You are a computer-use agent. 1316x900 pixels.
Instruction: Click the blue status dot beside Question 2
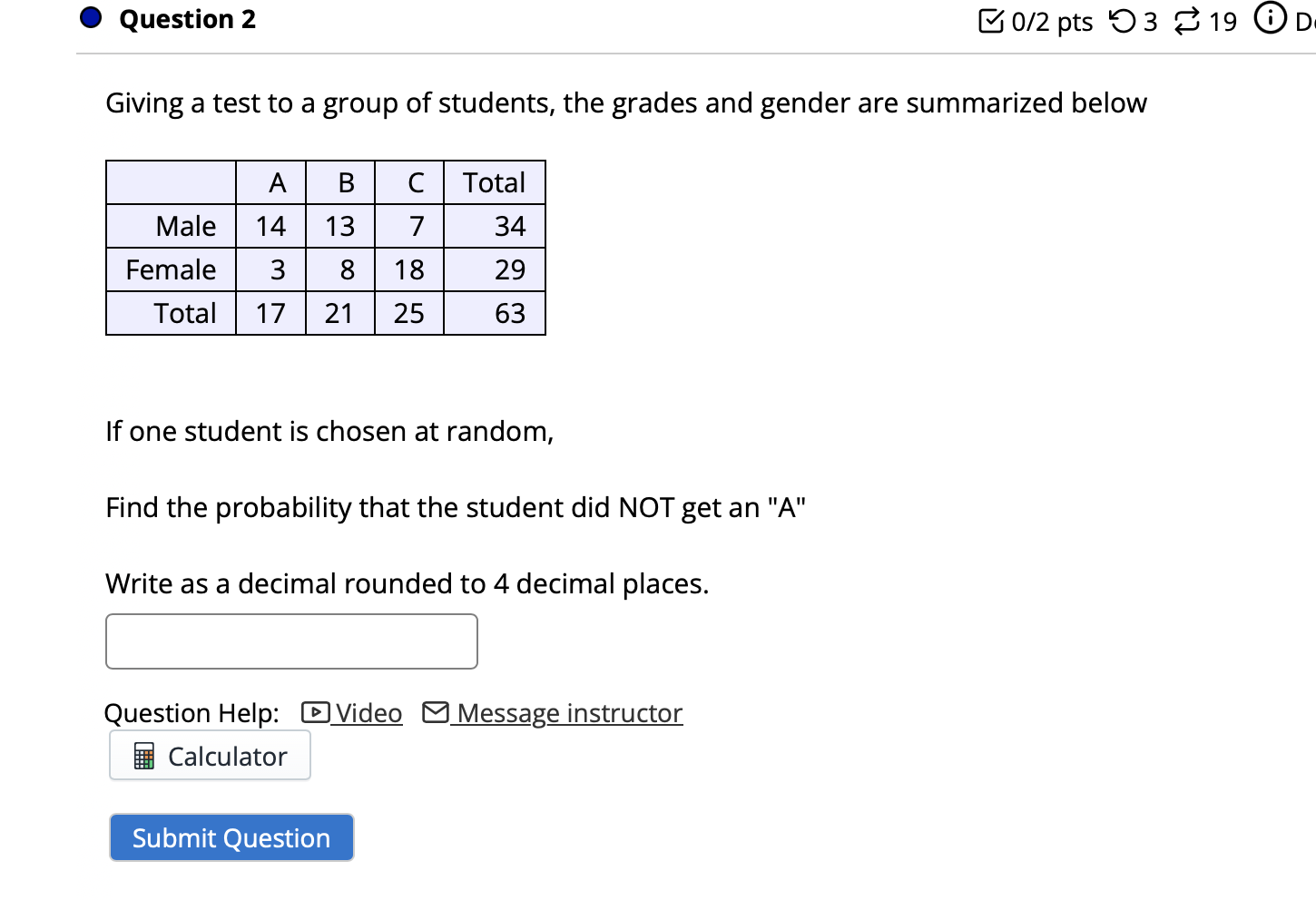90,17
